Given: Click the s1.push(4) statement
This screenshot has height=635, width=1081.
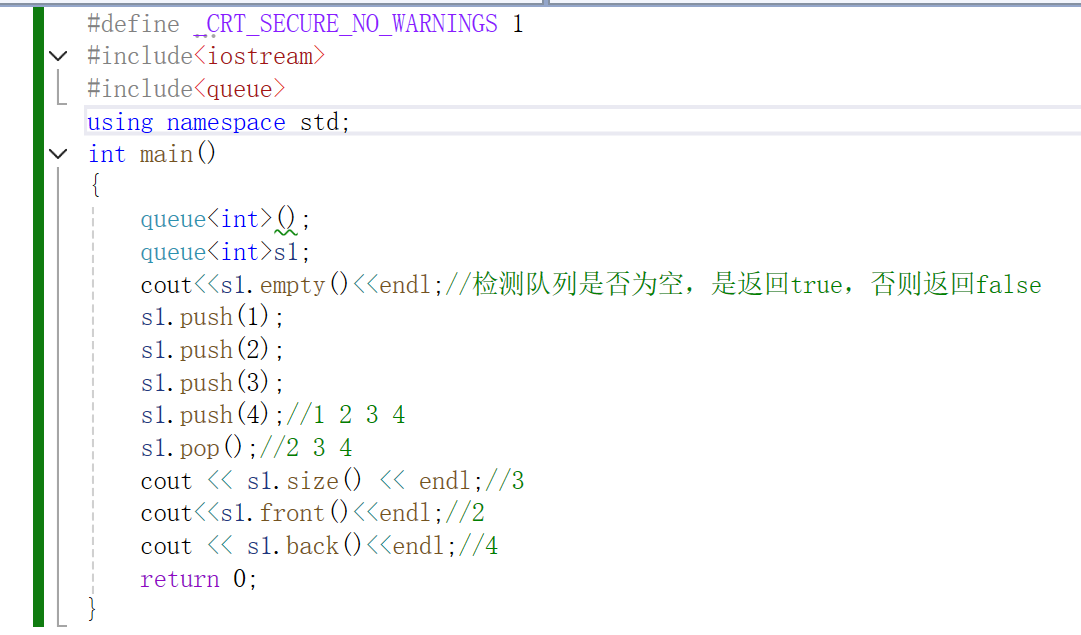Looking at the screenshot, I should click(212, 415).
